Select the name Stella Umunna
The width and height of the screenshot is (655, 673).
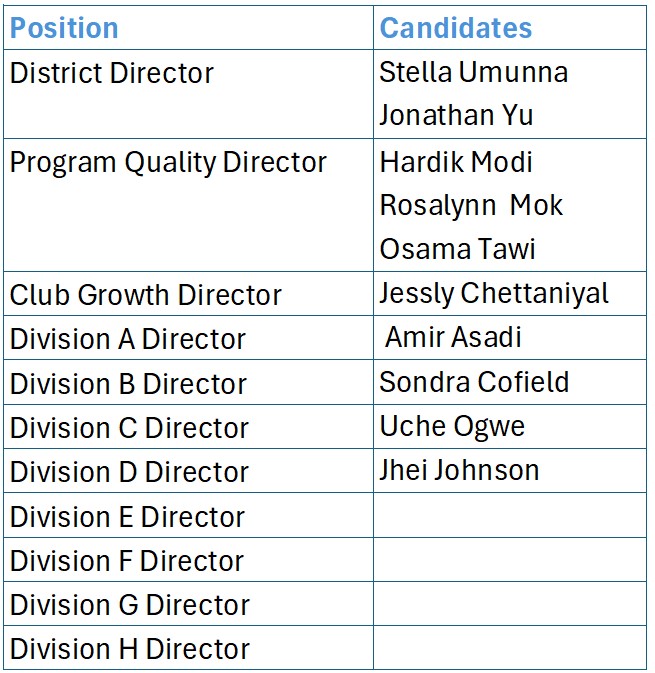coord(474,72)
